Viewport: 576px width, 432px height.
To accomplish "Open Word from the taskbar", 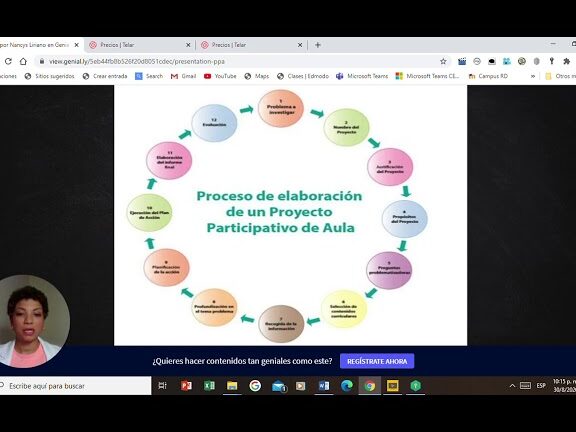I will pyautogui.click(x=324, y=386).
